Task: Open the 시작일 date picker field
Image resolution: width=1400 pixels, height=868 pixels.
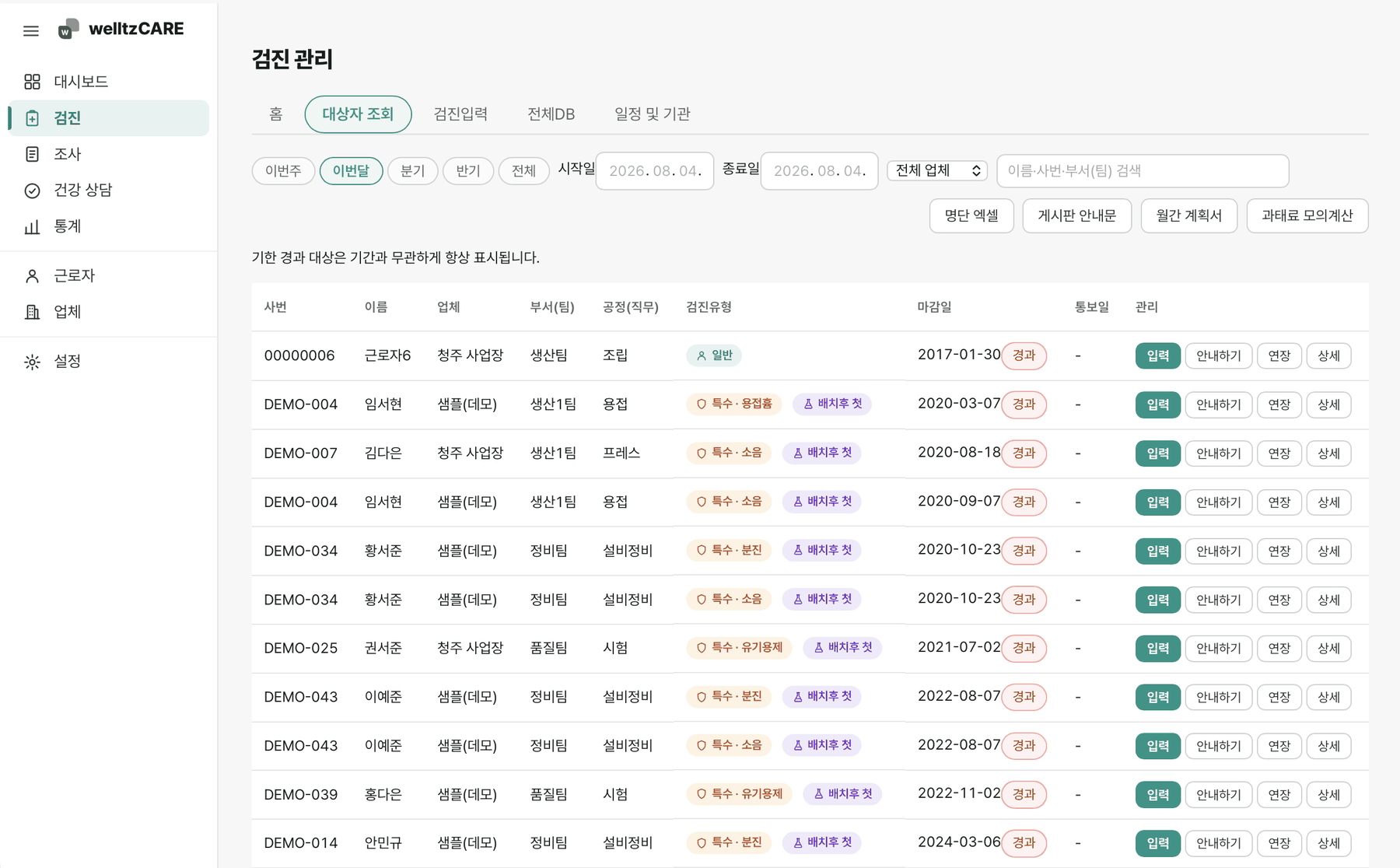Action: pos(655,171)
